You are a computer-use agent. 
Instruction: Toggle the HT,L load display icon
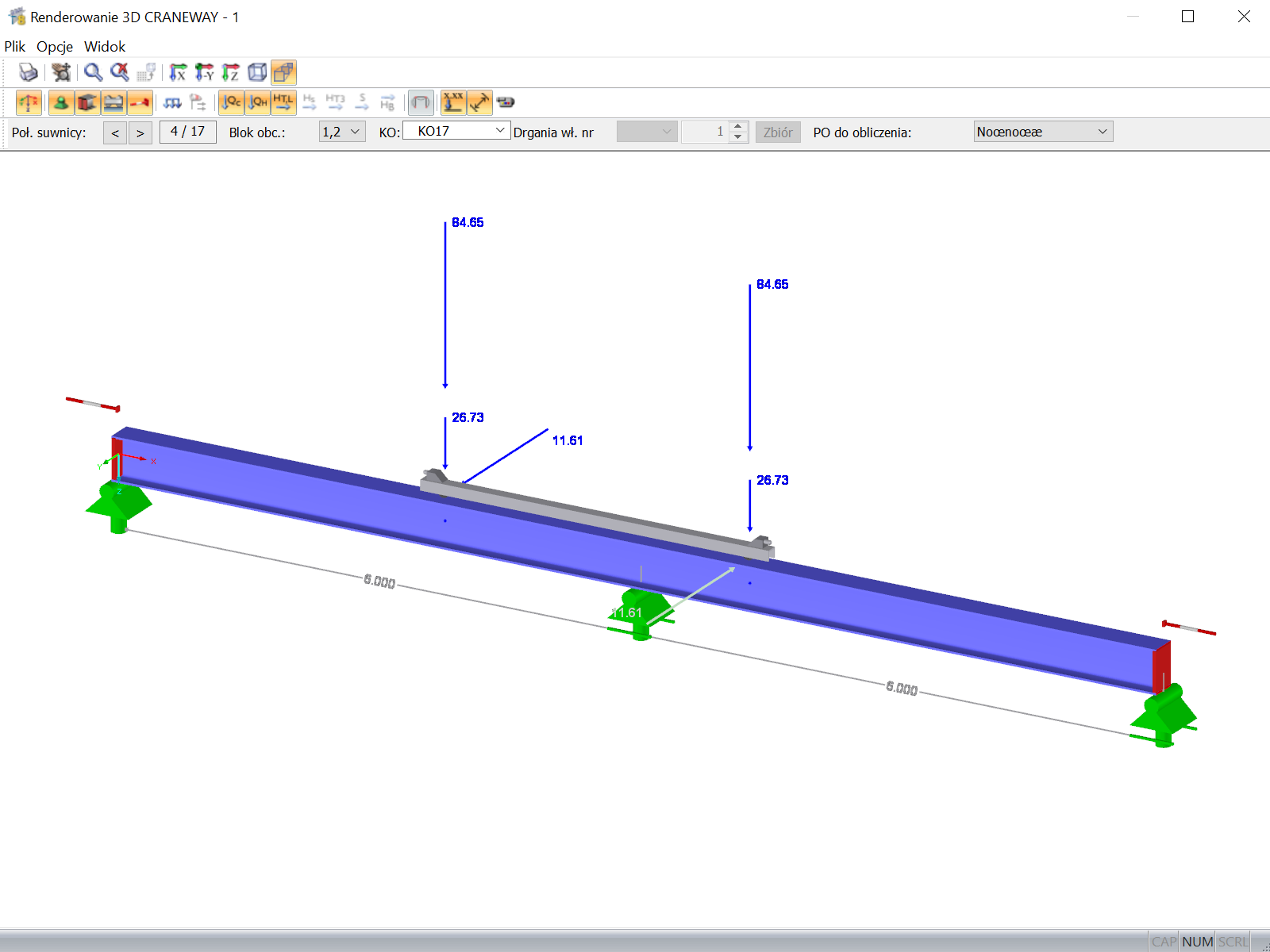pyautogui.click(x=283, y=102)
